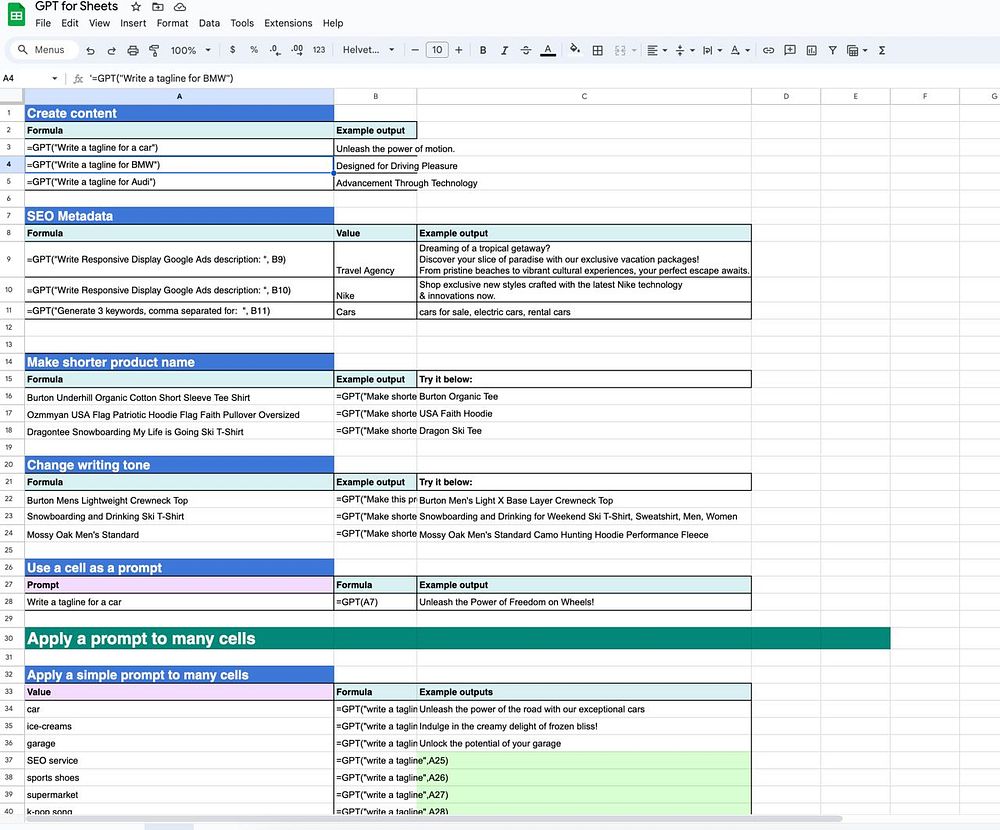This screenshot has height=830, width=1000.
Task: Star the GPT for Sheets document
Action: (136, 7)
